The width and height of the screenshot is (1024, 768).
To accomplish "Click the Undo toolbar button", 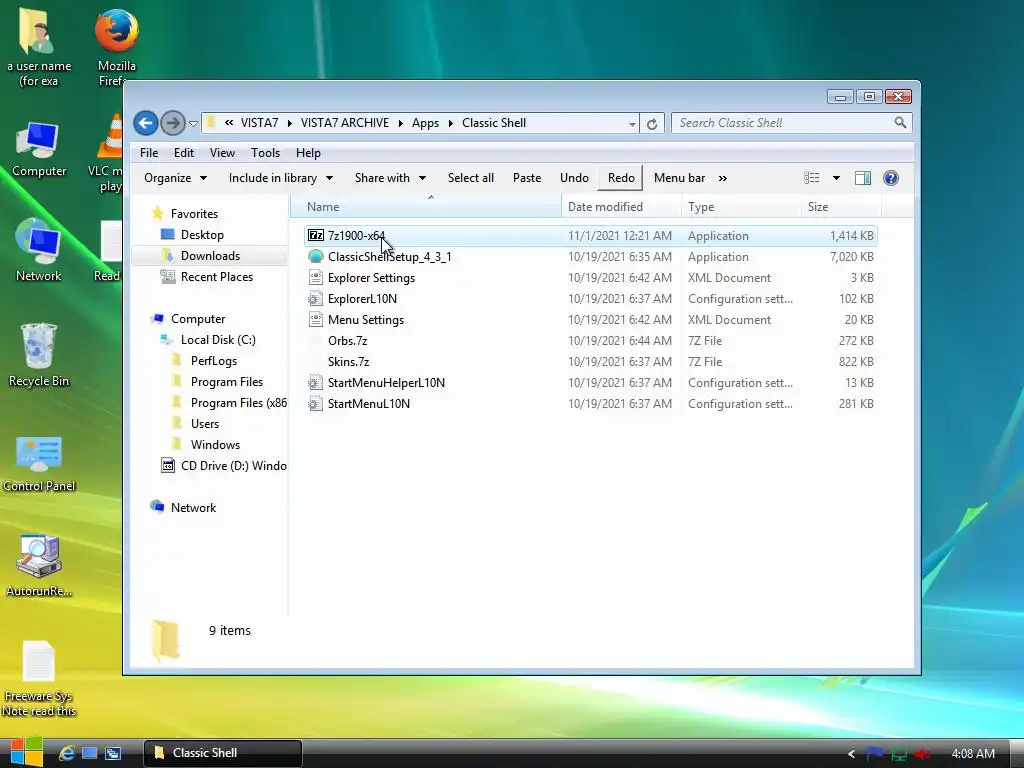I will [x=574, y=178].
